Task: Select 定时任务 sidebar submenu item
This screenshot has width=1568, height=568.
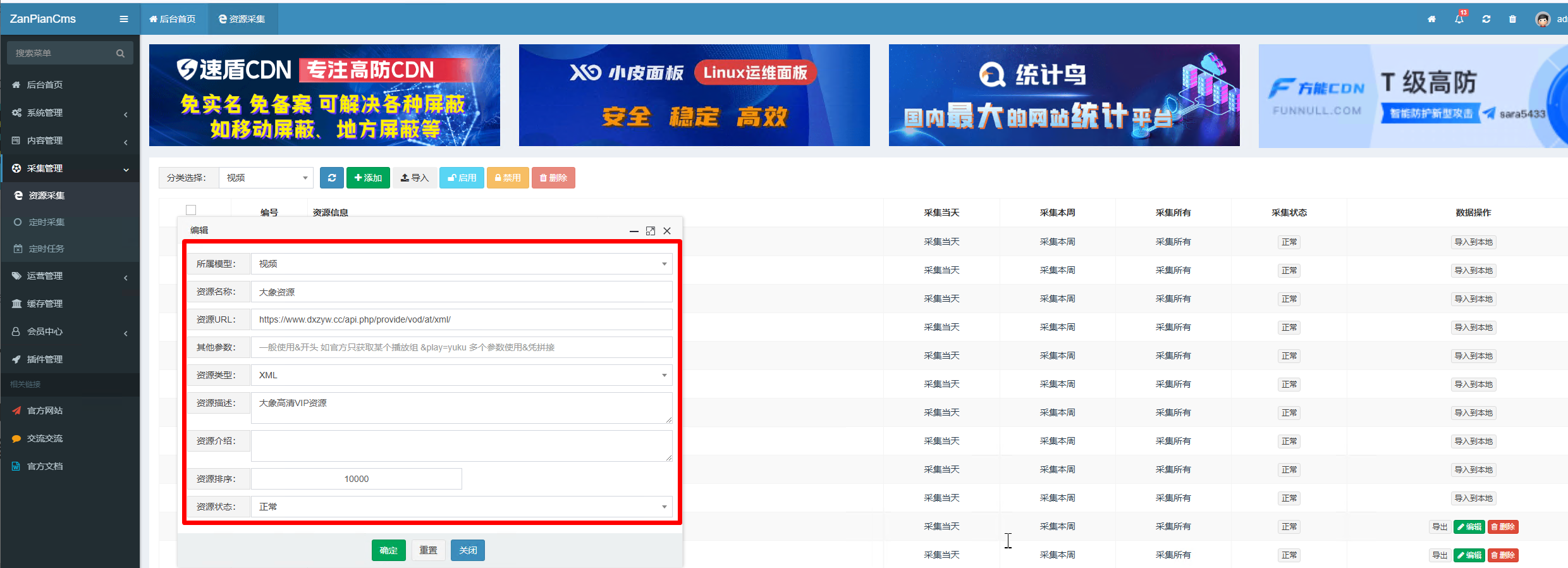Action: click(70, 249)
